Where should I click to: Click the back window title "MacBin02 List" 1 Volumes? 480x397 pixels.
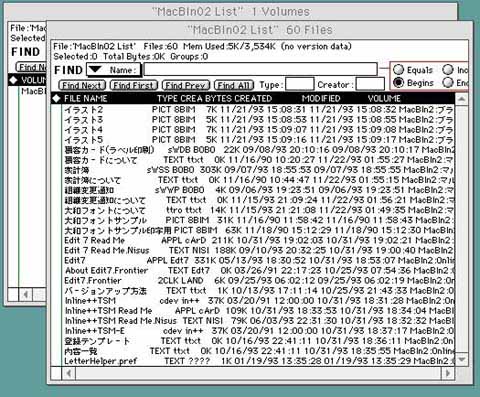click(x=231, y=12)
